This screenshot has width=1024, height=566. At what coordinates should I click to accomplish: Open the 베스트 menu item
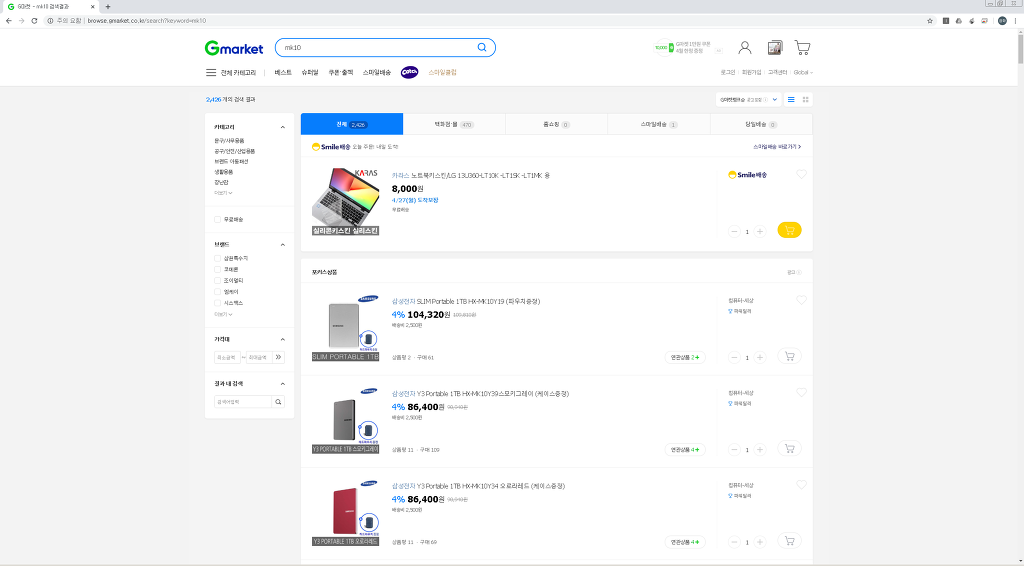pyautogui.click(x=283, y=72)
